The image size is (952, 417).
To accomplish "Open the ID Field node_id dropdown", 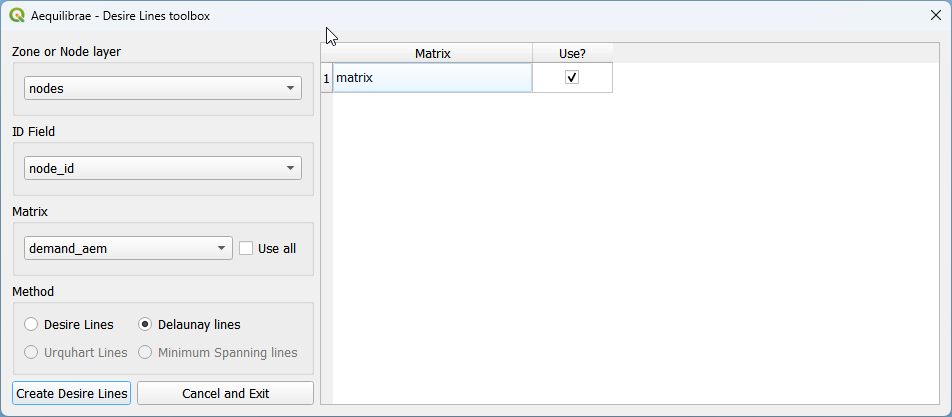I will tap(163, 168).
